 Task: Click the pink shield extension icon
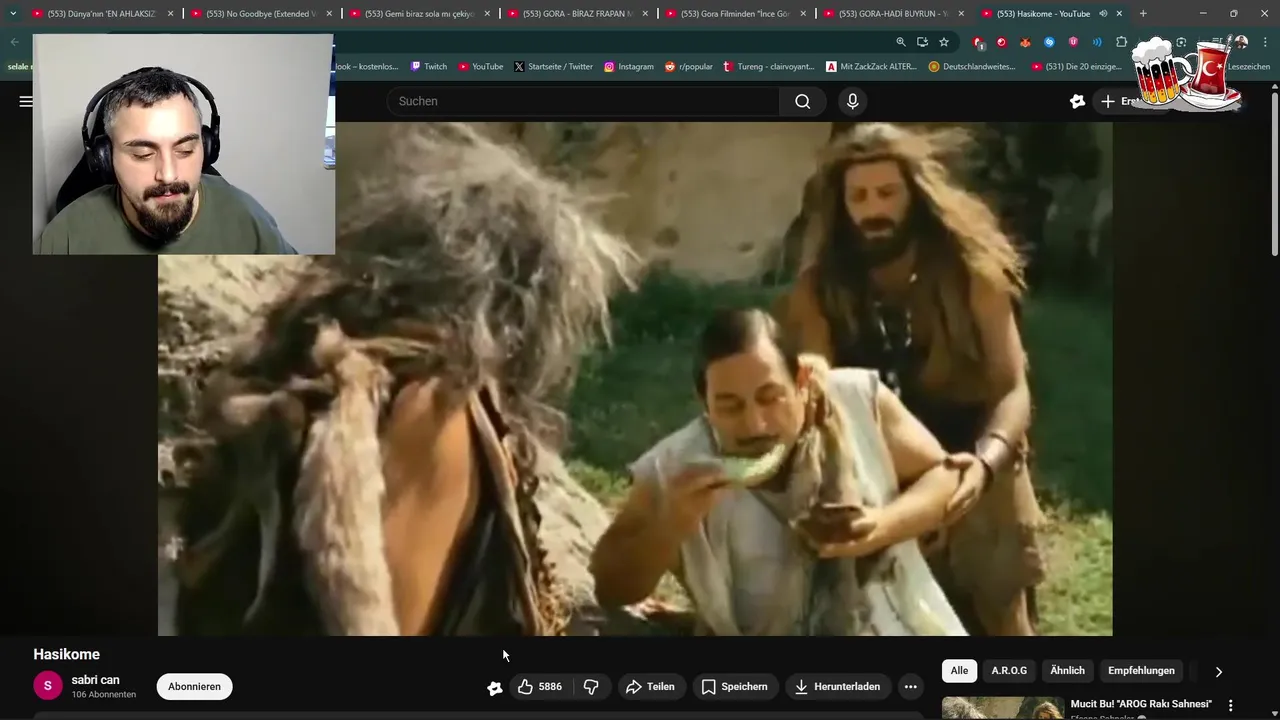click(1073, 42)
